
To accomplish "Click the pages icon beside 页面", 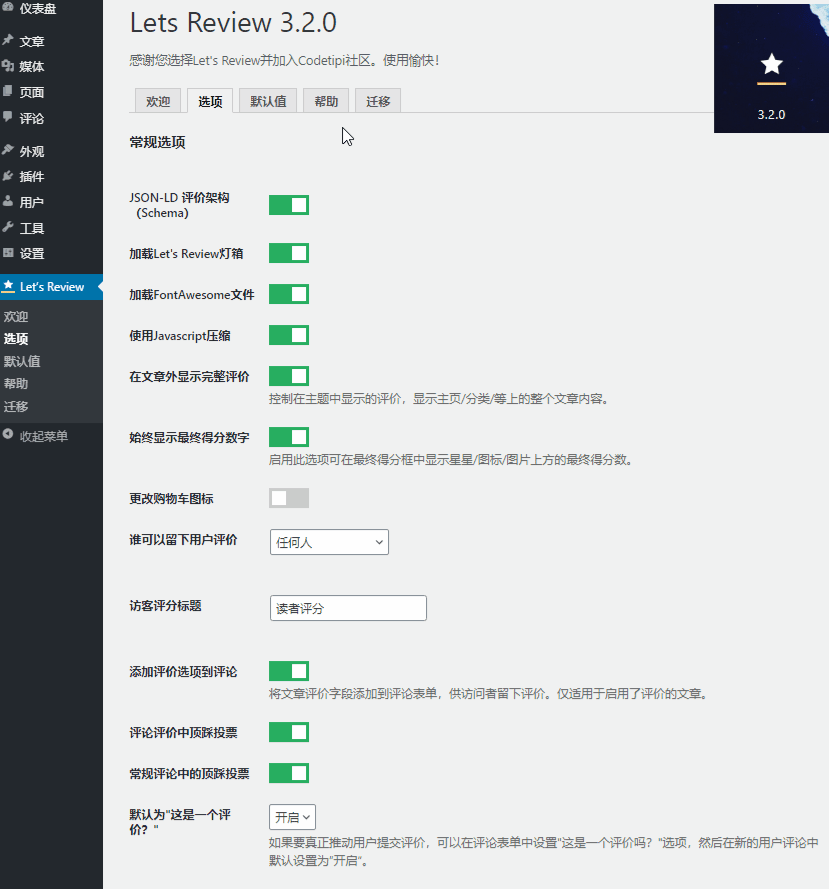I will (x=8, y=91).
